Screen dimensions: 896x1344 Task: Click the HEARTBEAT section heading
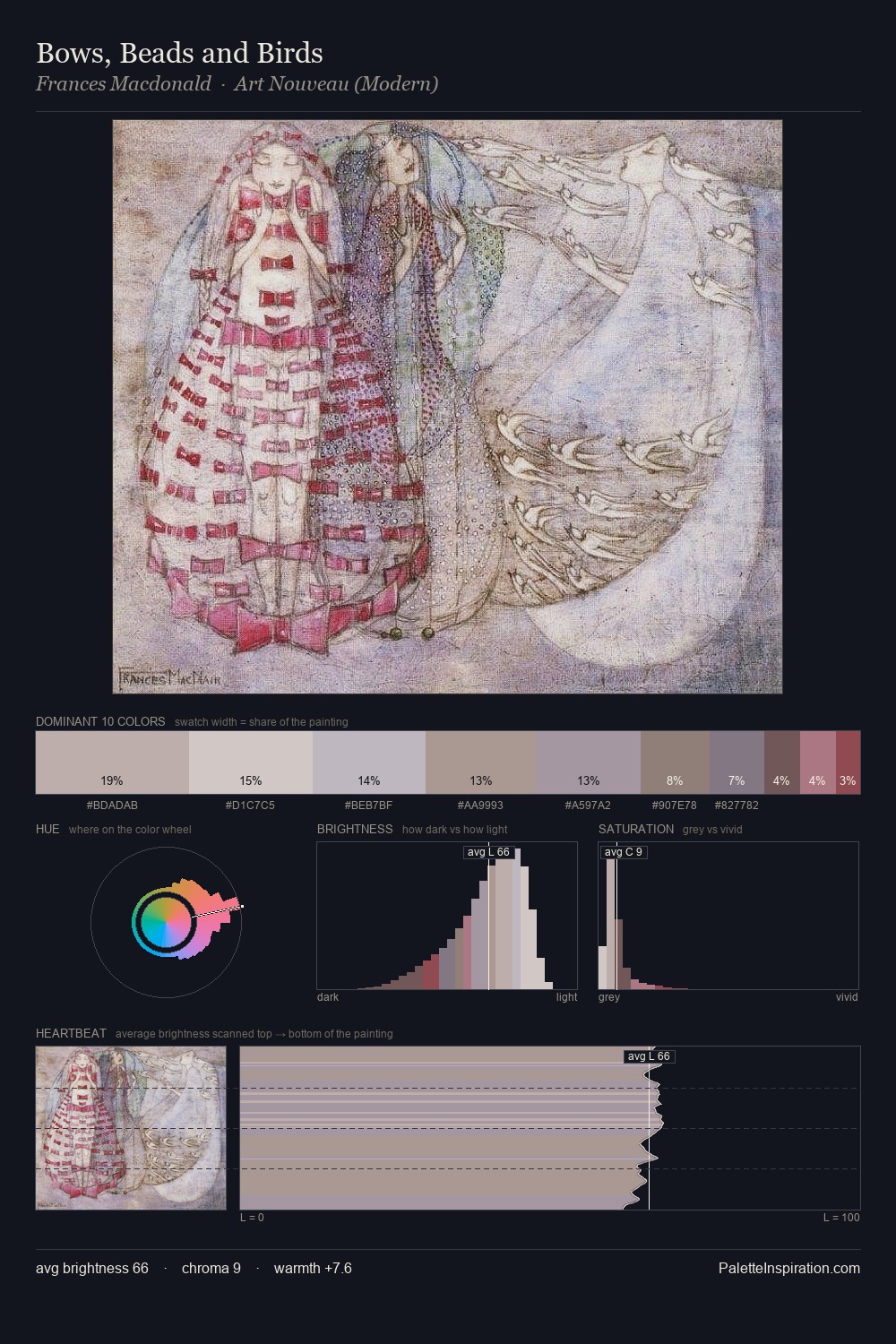(71, 1033)
